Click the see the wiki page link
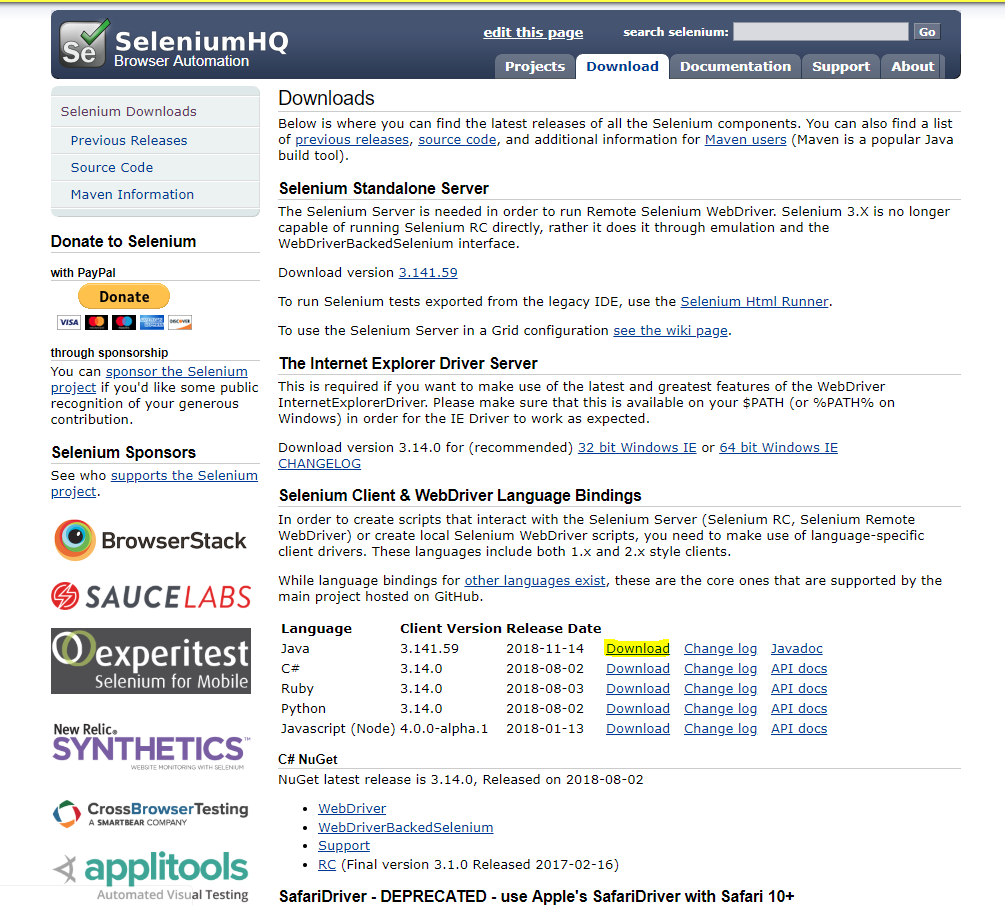Screen dimensions: 1005x905 [670, 331]
